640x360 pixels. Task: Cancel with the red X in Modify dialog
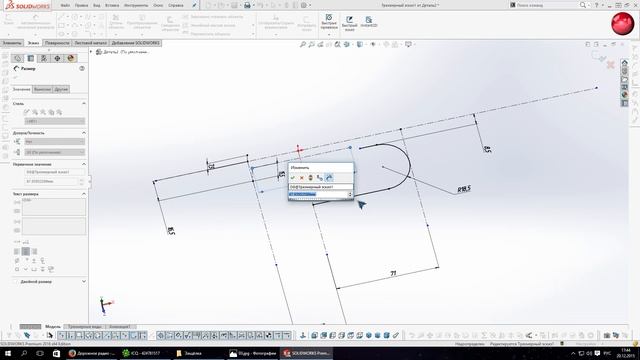[302, 178]
